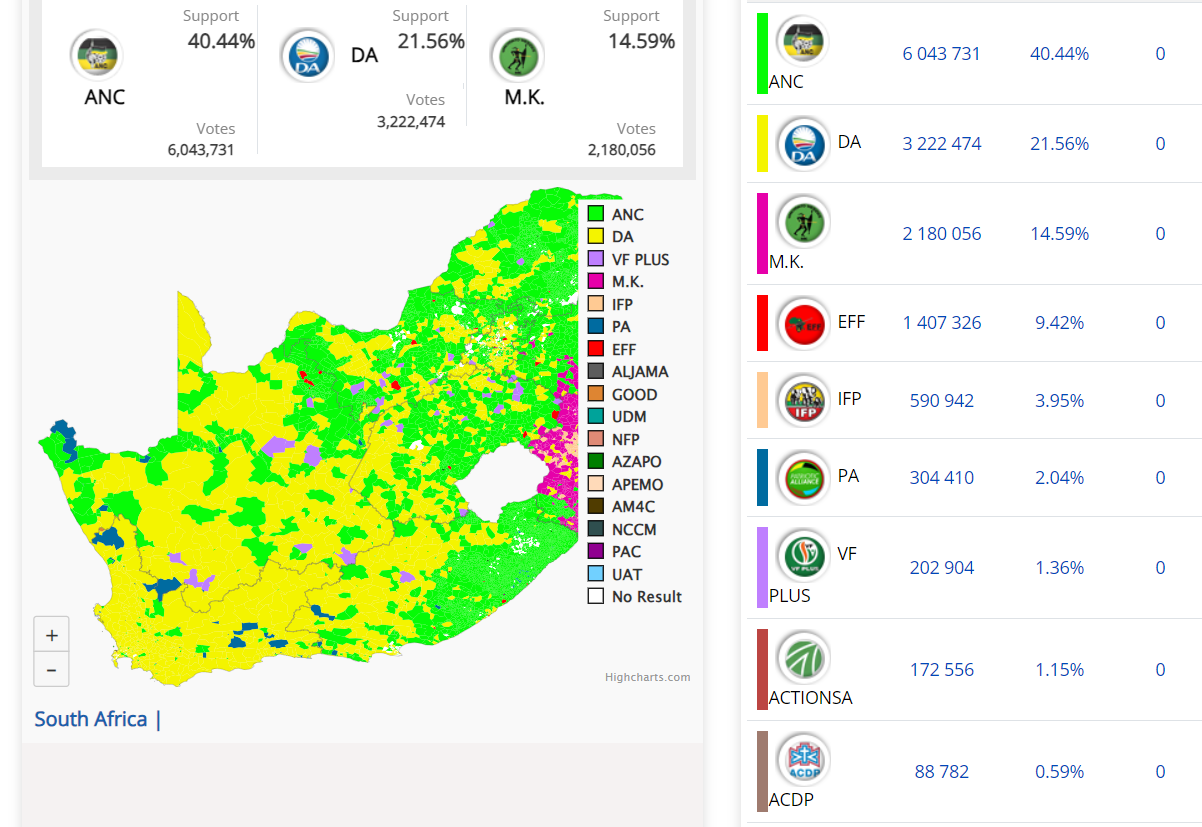
Task: Click DA vote count 3 222 474 in the table
Action: click(942, 144)
